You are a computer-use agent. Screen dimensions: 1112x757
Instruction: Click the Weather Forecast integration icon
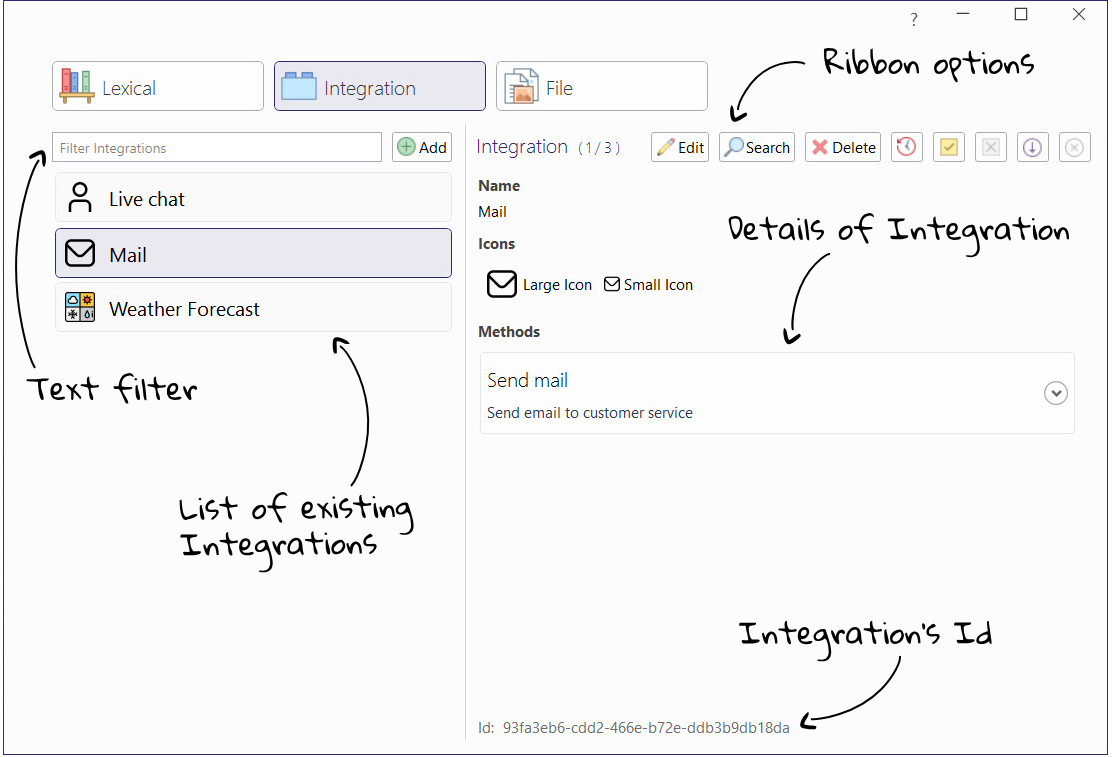click(79, 308)
